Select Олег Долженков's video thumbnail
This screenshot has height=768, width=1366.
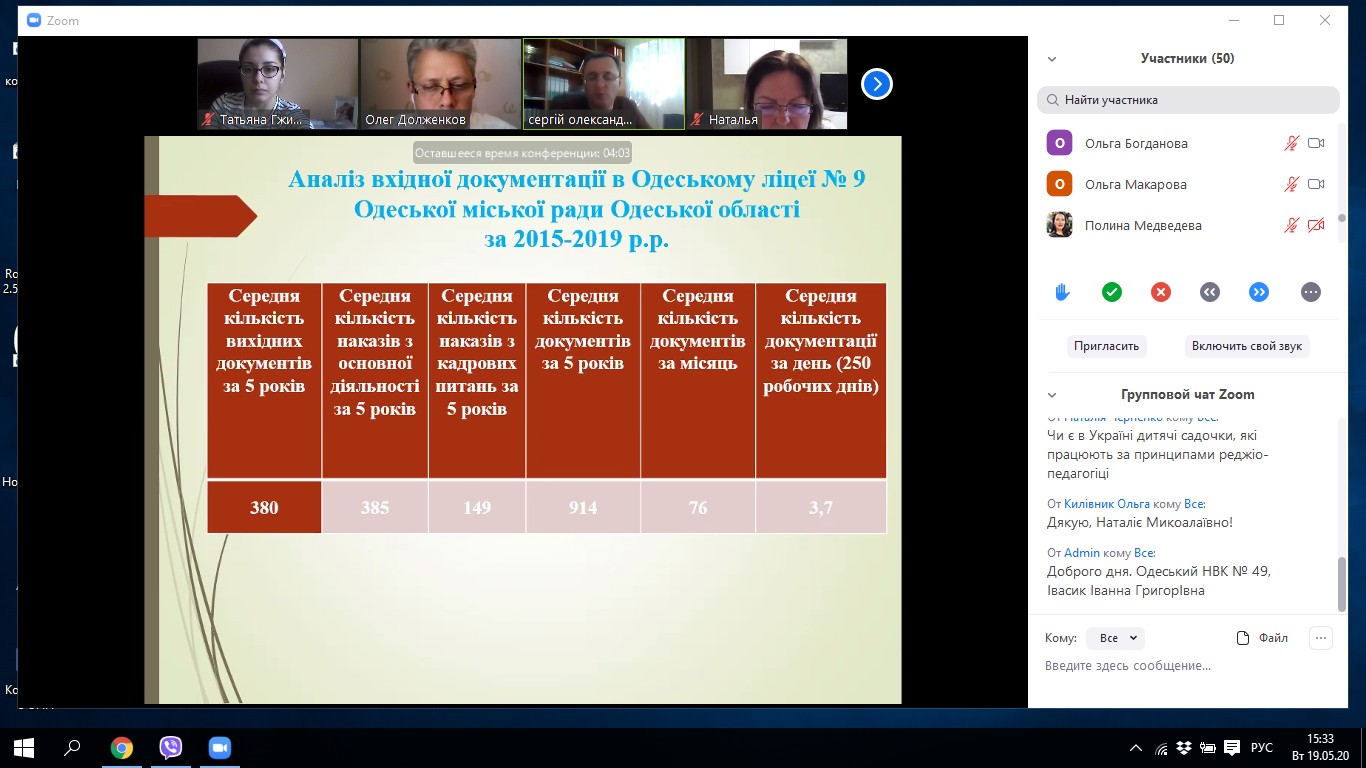tap(440, 84)
